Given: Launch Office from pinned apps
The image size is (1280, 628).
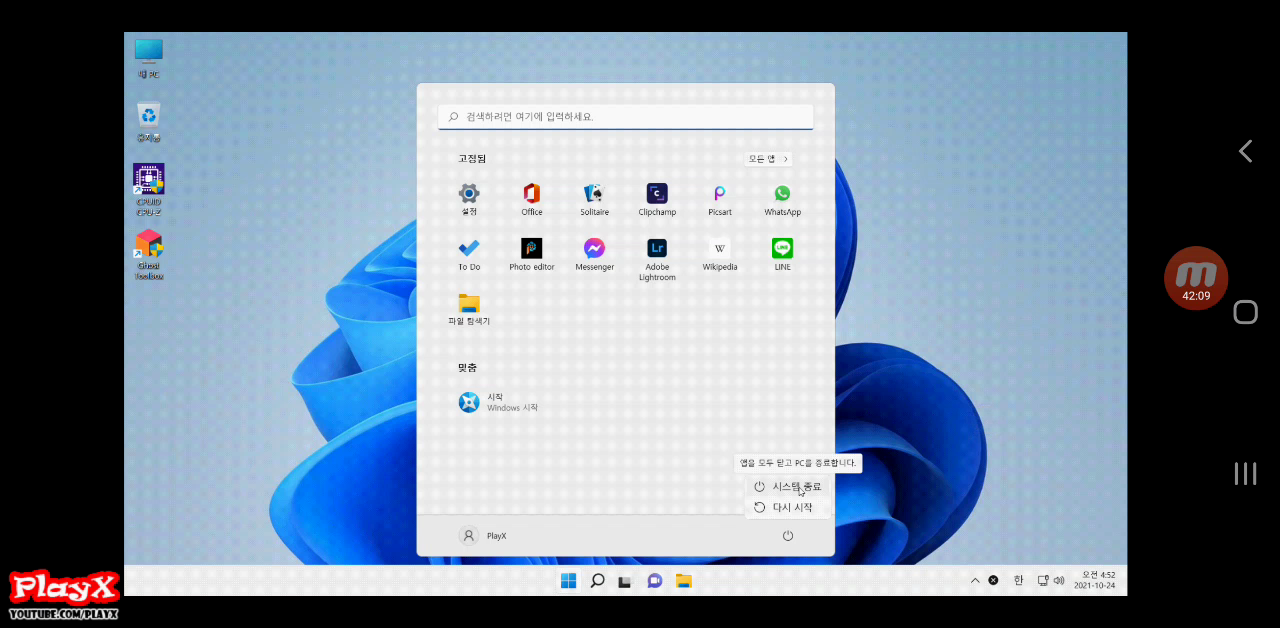Looking at the screenshot, I should click(x=532, y=199).
